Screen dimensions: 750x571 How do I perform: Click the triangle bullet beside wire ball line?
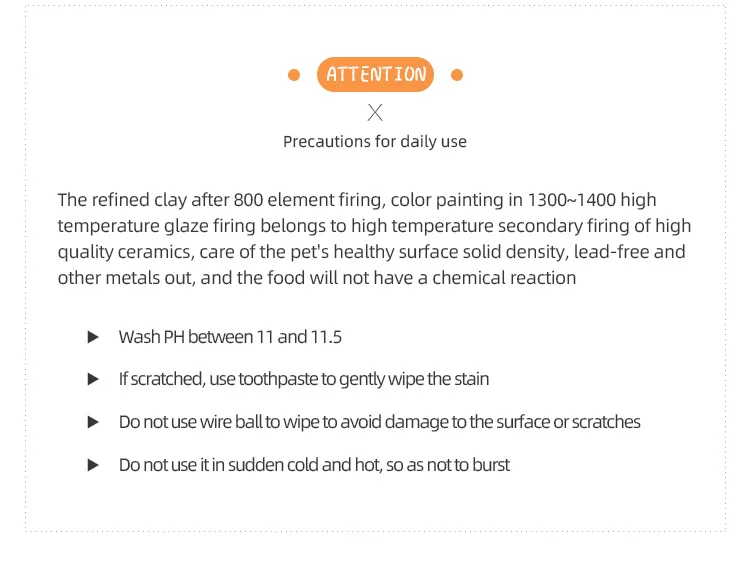pyautogui.click(x=93, y=422)
